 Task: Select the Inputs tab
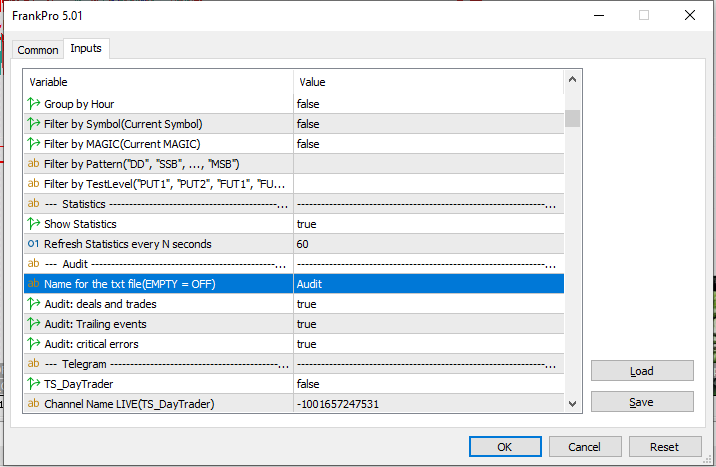point(86,49)
